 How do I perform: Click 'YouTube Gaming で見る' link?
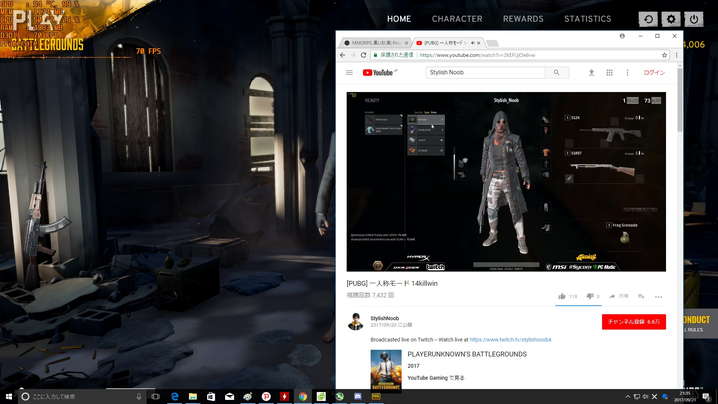pos(435,378)
